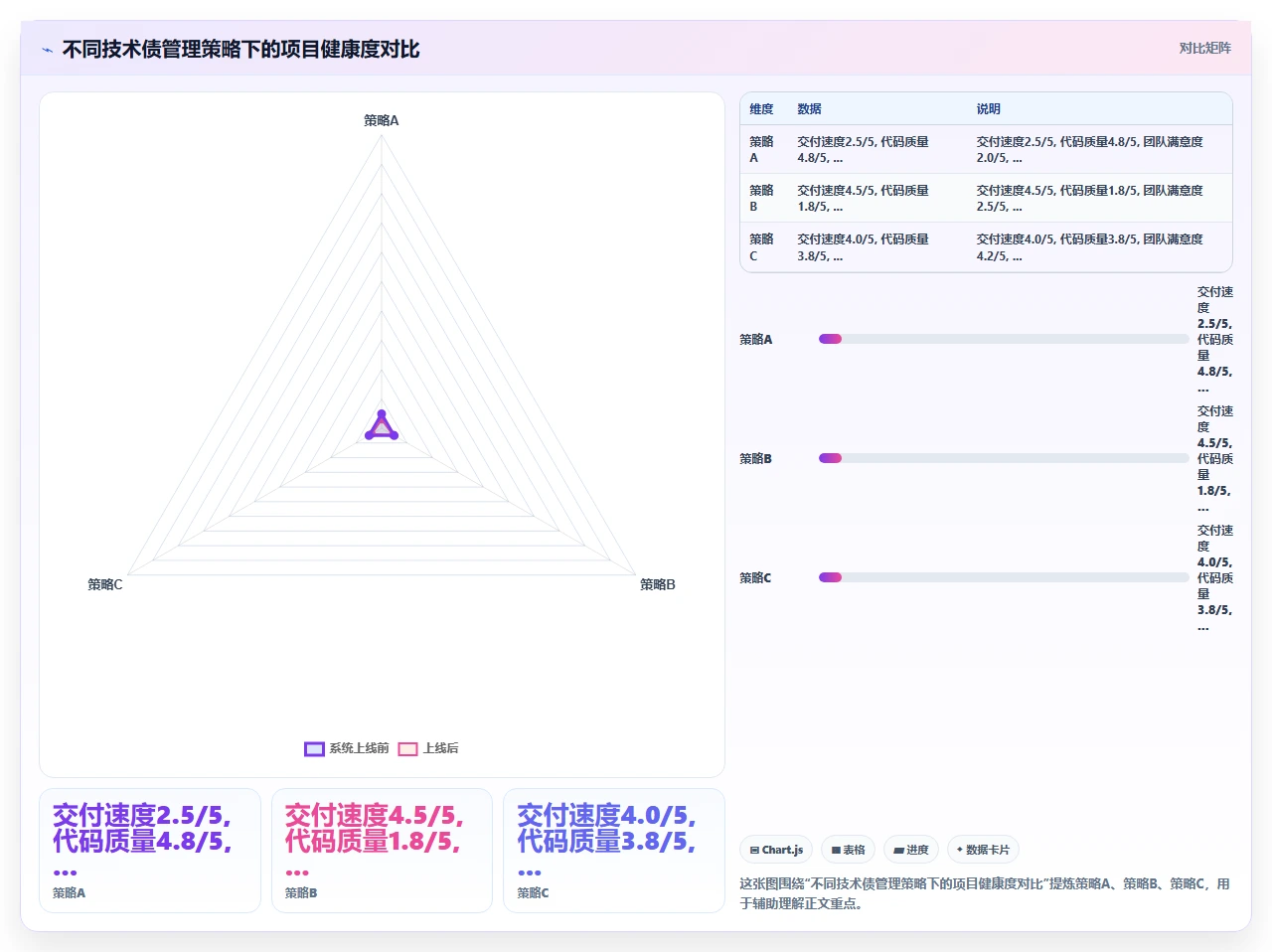Click the 策略C label beside progress bar
The height and width of the screenshot is (952, 1272).
coord(755,578)
